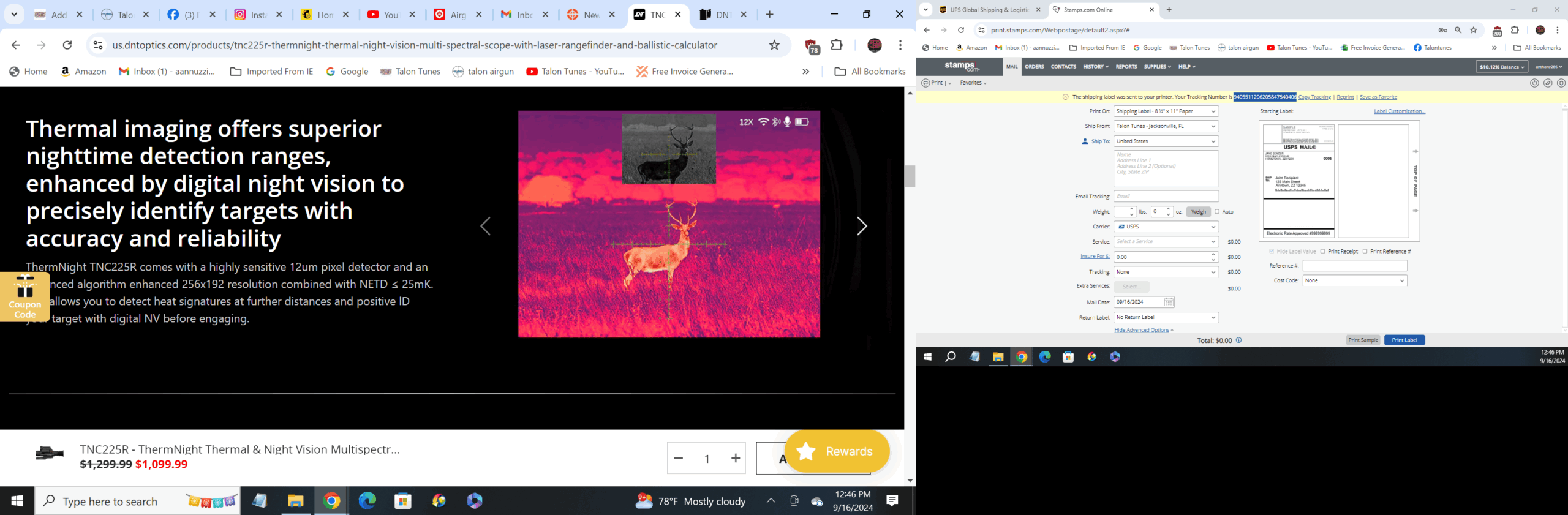Show previous thermal image in carousel

coord(486,227)
